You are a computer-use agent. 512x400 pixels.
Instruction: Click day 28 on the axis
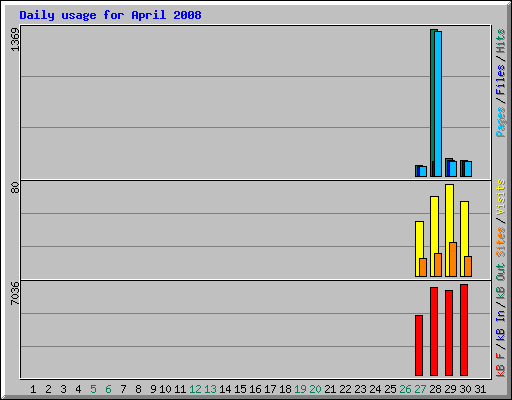point(435,389)
